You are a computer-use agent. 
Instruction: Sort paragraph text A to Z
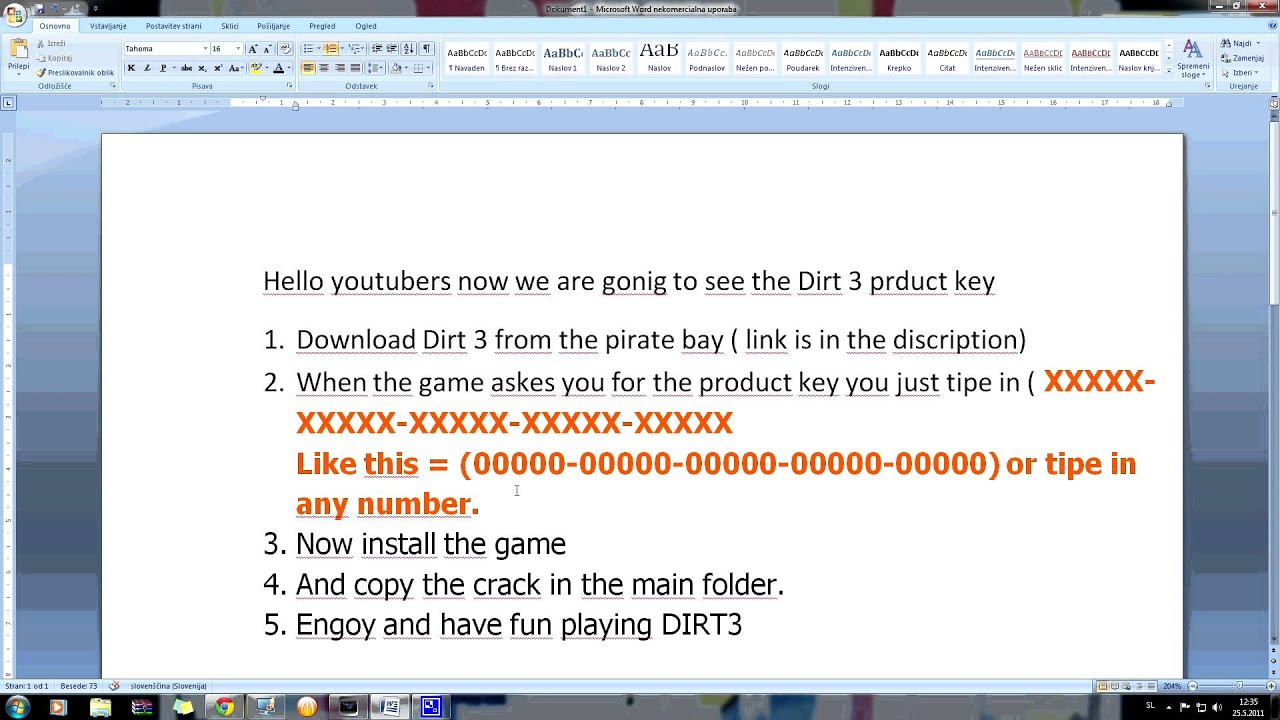point(409,48)
